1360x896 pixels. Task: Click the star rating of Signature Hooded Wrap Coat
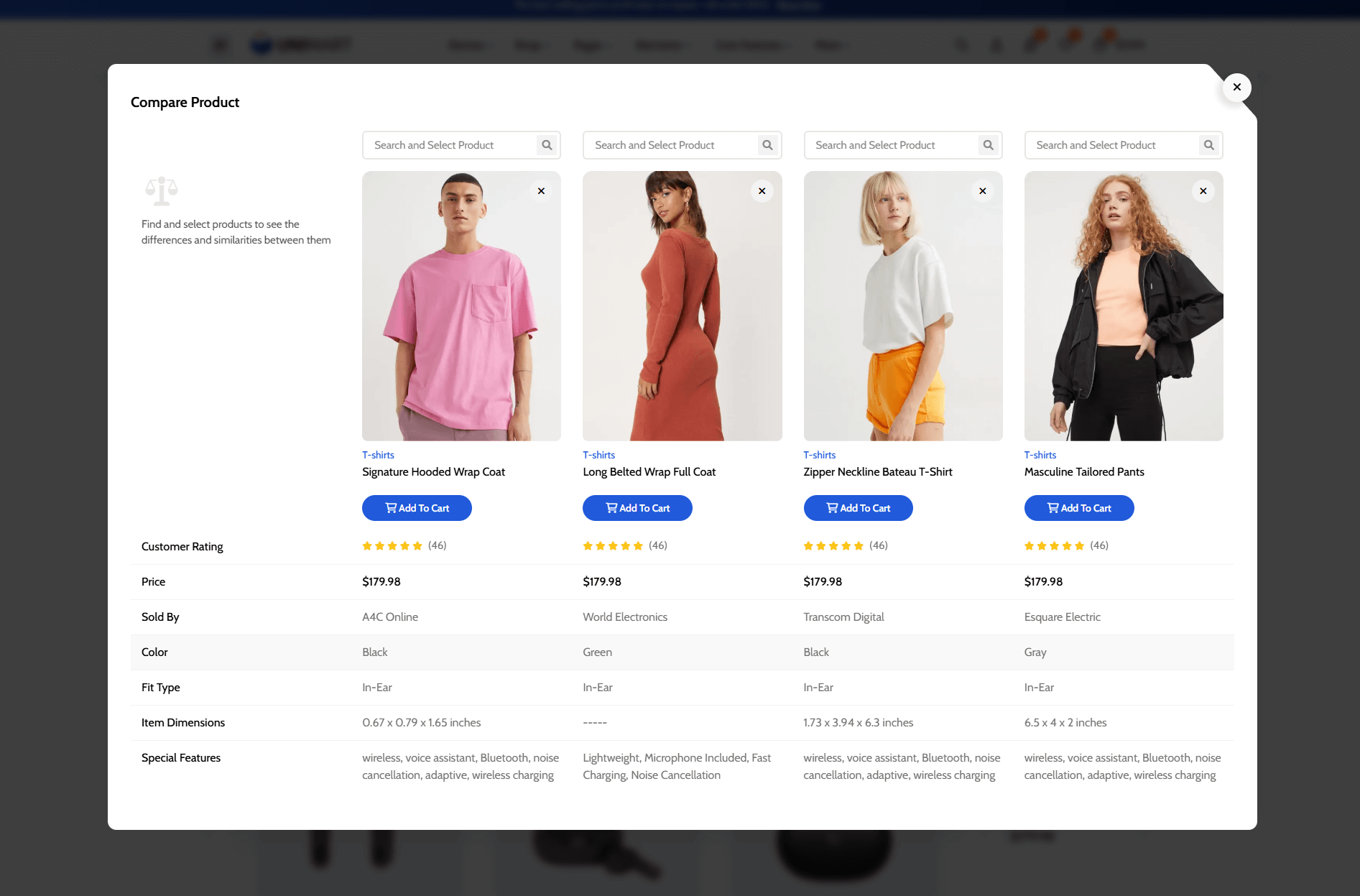coord(392,546)
